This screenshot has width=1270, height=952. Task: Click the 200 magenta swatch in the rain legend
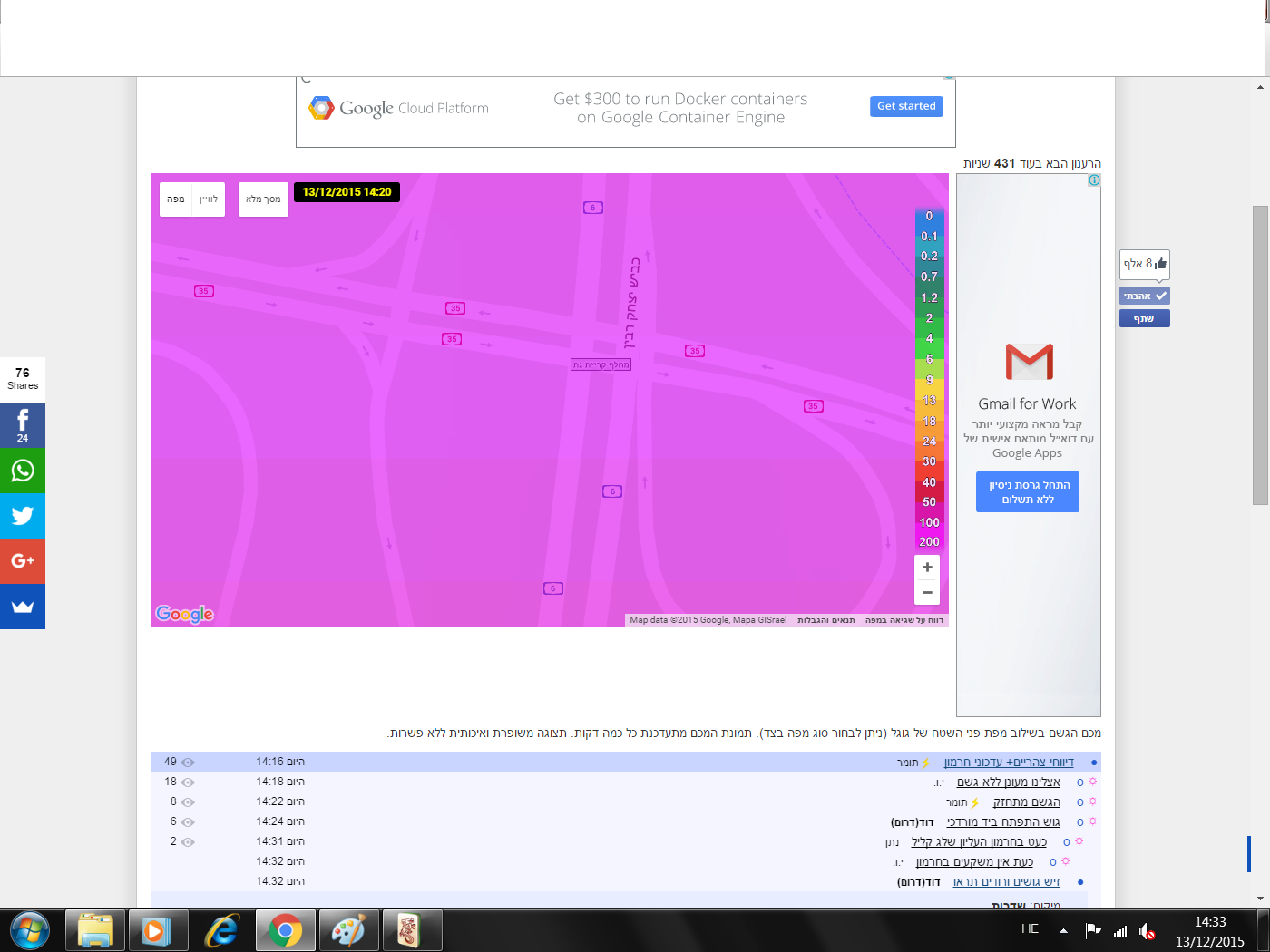(929, 542)
